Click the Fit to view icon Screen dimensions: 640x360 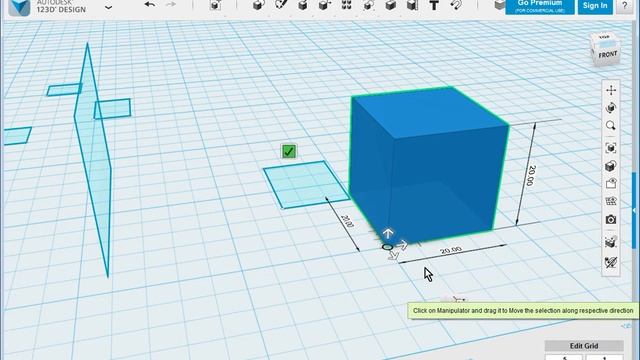(x=611, y=148)
